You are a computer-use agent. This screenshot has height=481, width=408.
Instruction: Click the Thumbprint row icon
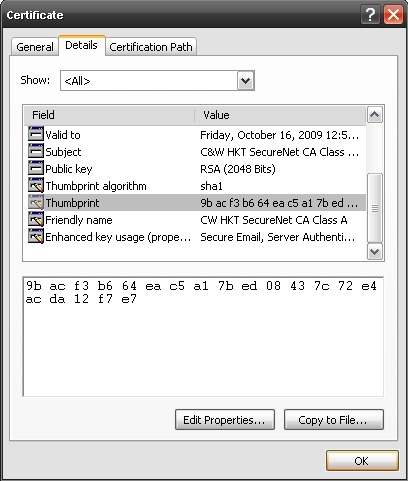36,202
